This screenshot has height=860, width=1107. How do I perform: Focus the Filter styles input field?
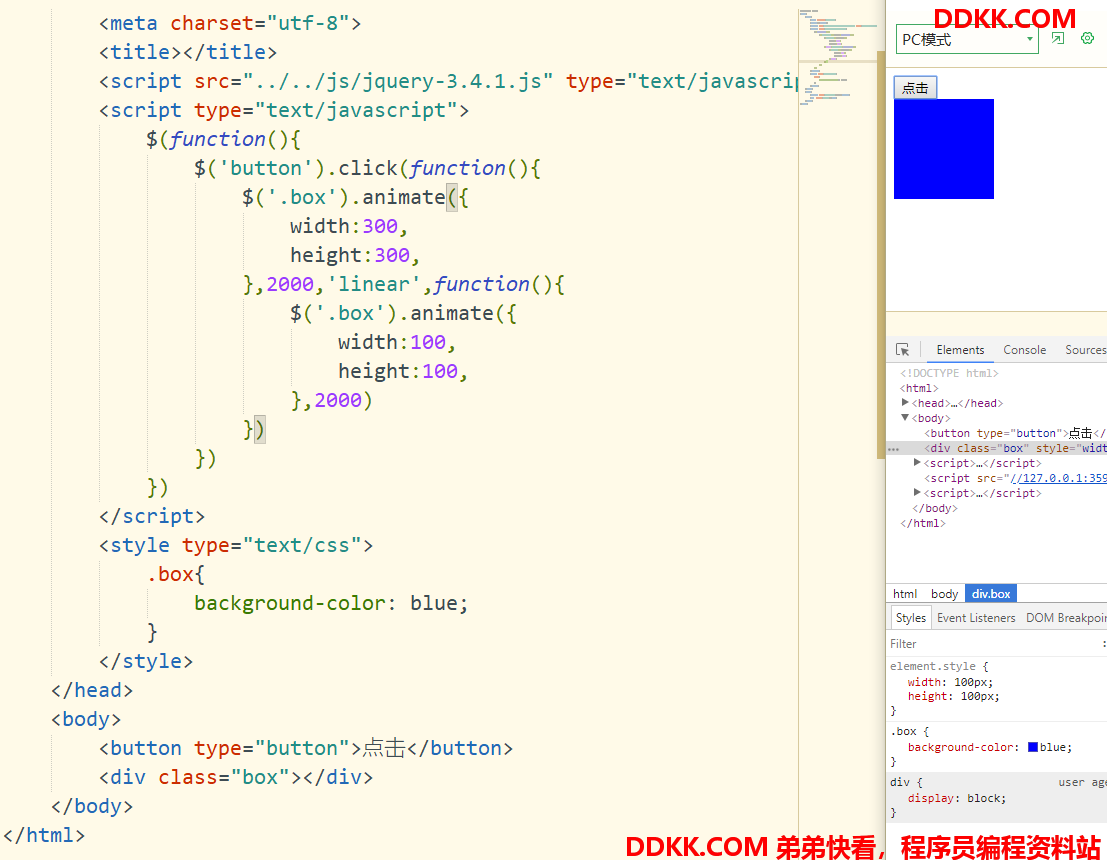pyautogui.click(x=992, y=643)
